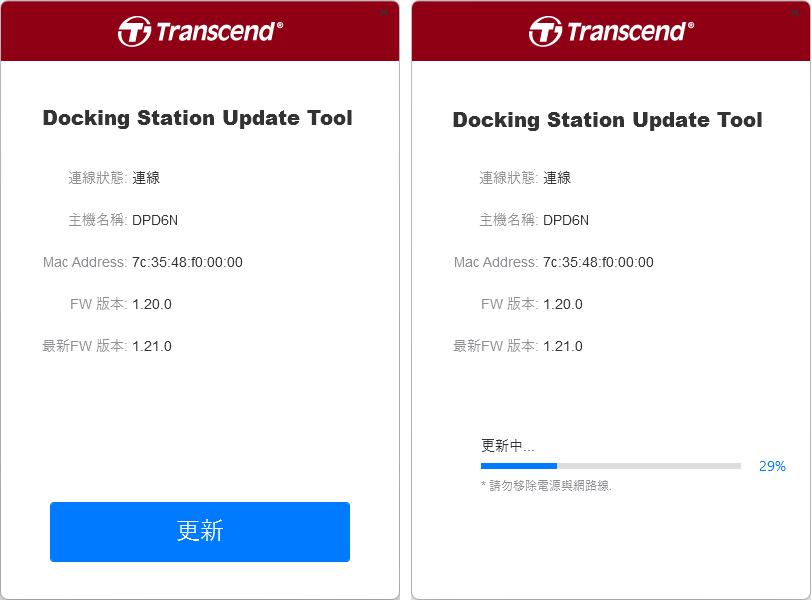
Task: Click host name DPD6N in the non-updating window
Action: tap(155, 221)
